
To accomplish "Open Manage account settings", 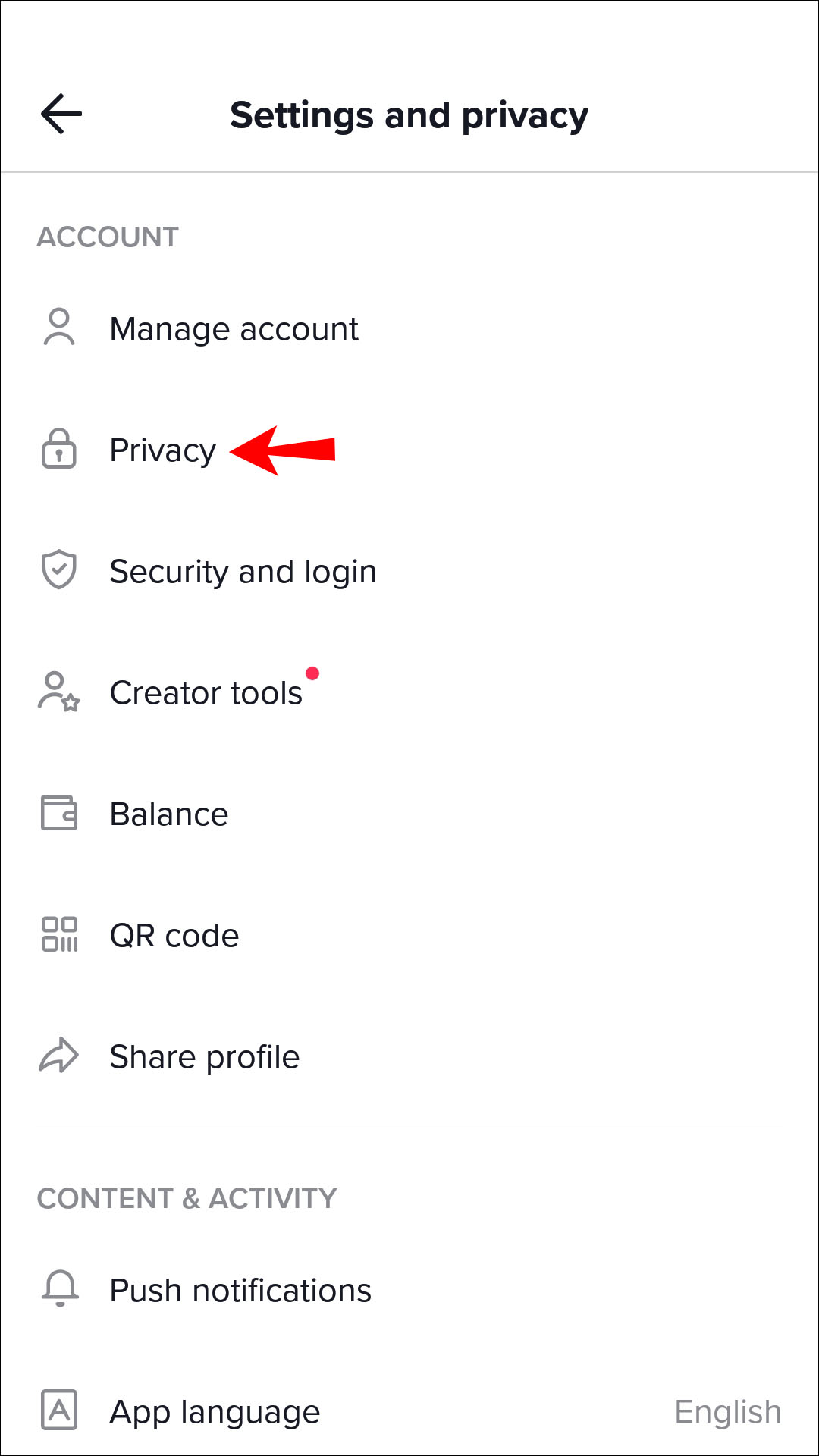I will click(x=234, y=329).
